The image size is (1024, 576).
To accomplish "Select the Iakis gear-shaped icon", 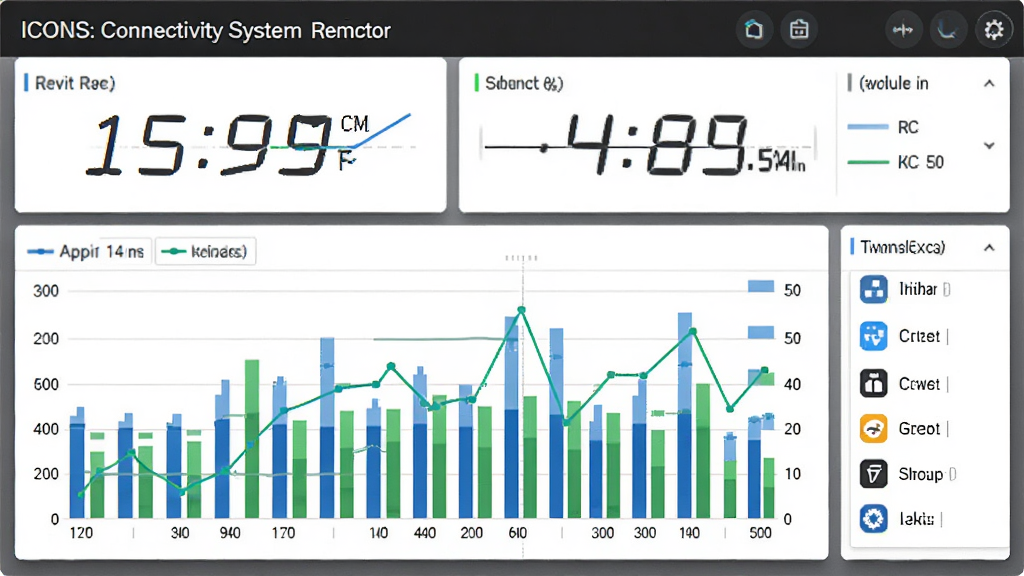I will [873, 519].
